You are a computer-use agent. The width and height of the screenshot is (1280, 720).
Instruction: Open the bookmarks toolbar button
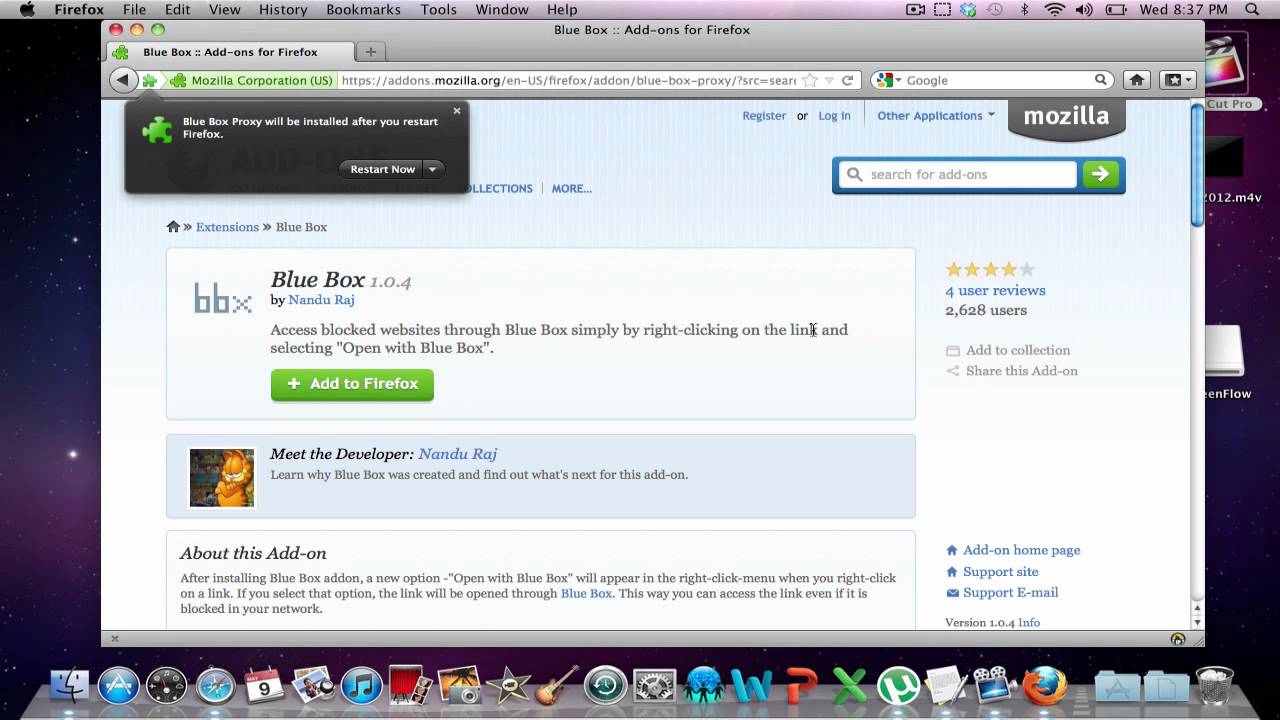pyautogui.click(x=1177, y=80)
